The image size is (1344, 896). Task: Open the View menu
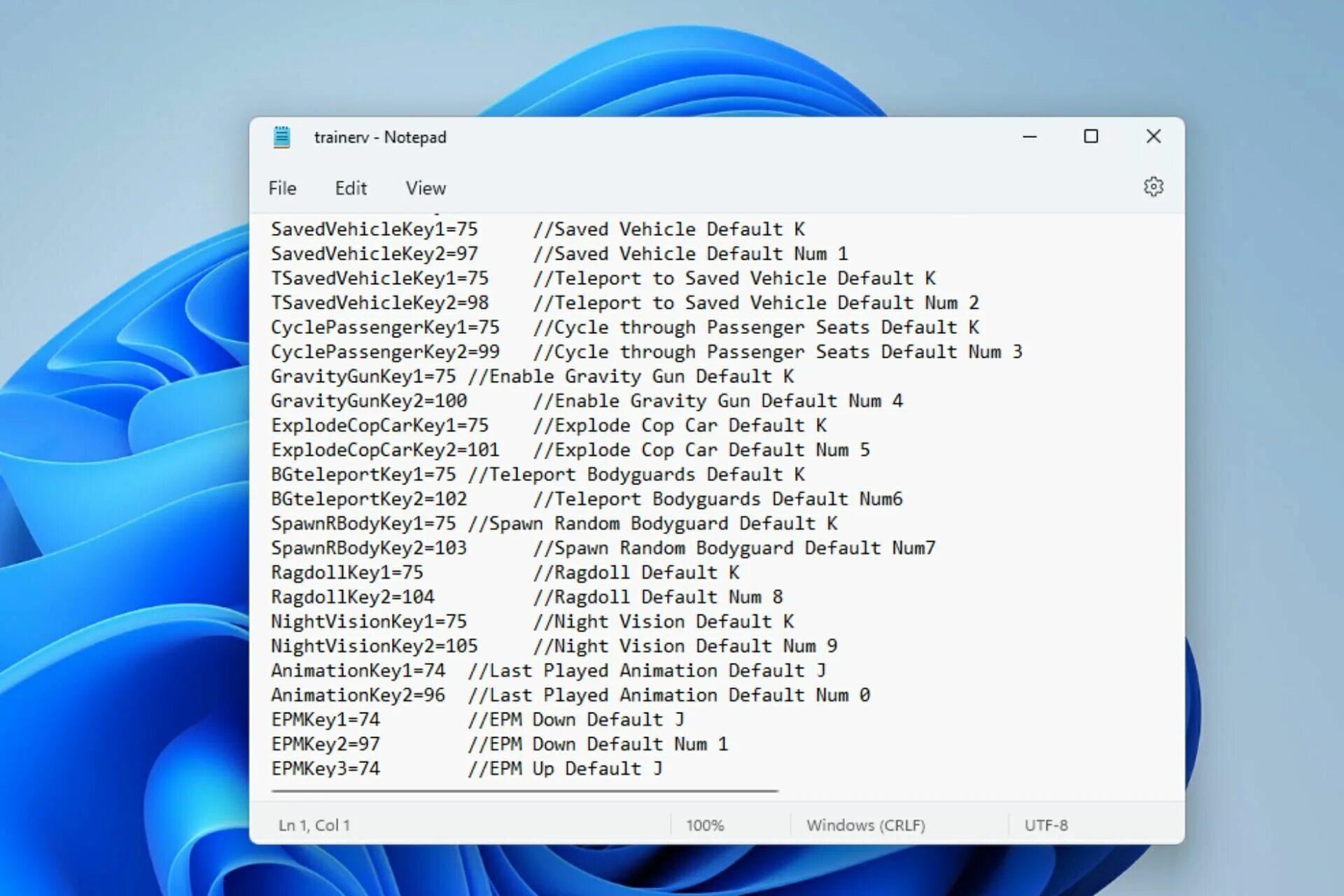(425, 188)
